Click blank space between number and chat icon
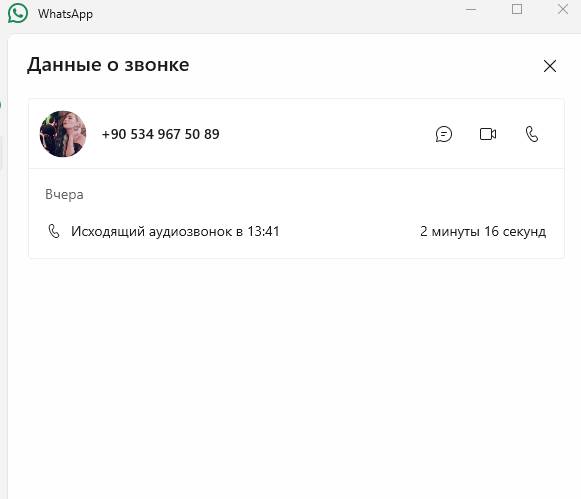The image size is (581, 499). pos(326,134)
